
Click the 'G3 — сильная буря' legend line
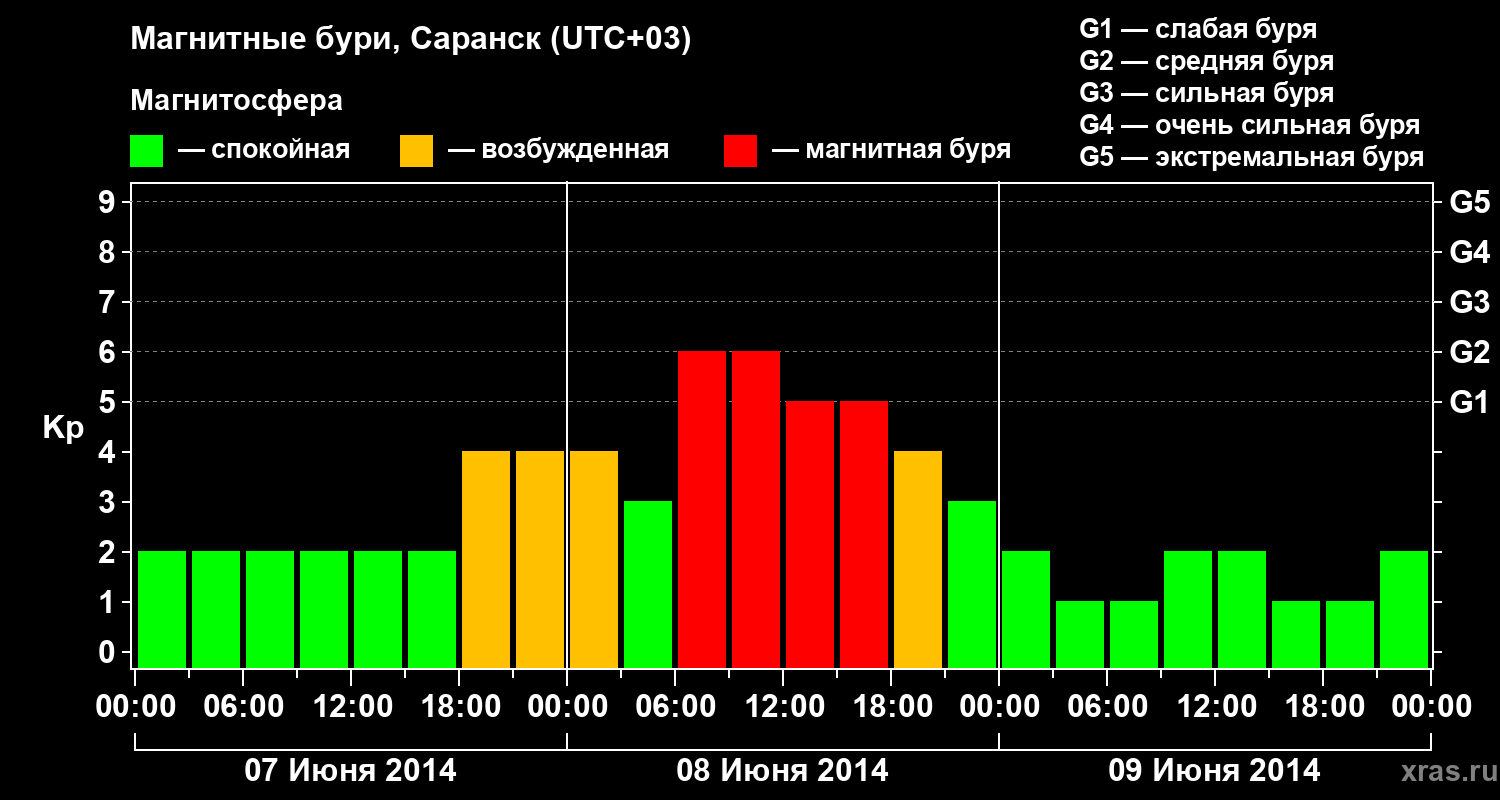point(1206,93)
